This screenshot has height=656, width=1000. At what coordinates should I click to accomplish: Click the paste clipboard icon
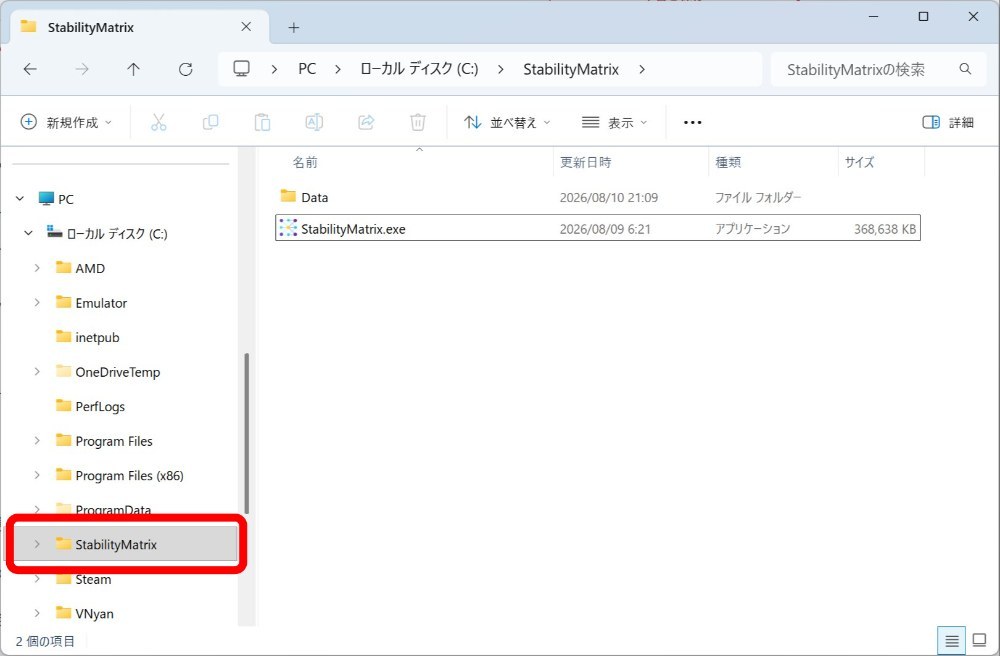pos(262,122)
